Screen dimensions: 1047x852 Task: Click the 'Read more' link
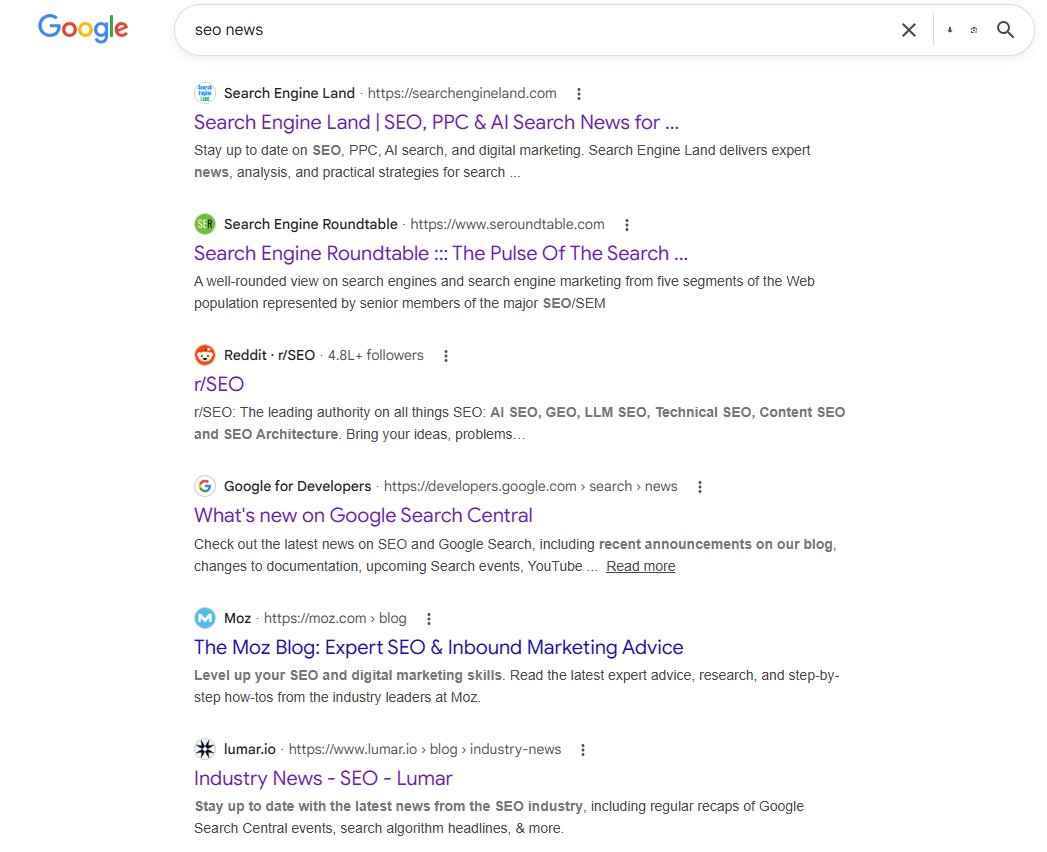[x=640, y=566]
